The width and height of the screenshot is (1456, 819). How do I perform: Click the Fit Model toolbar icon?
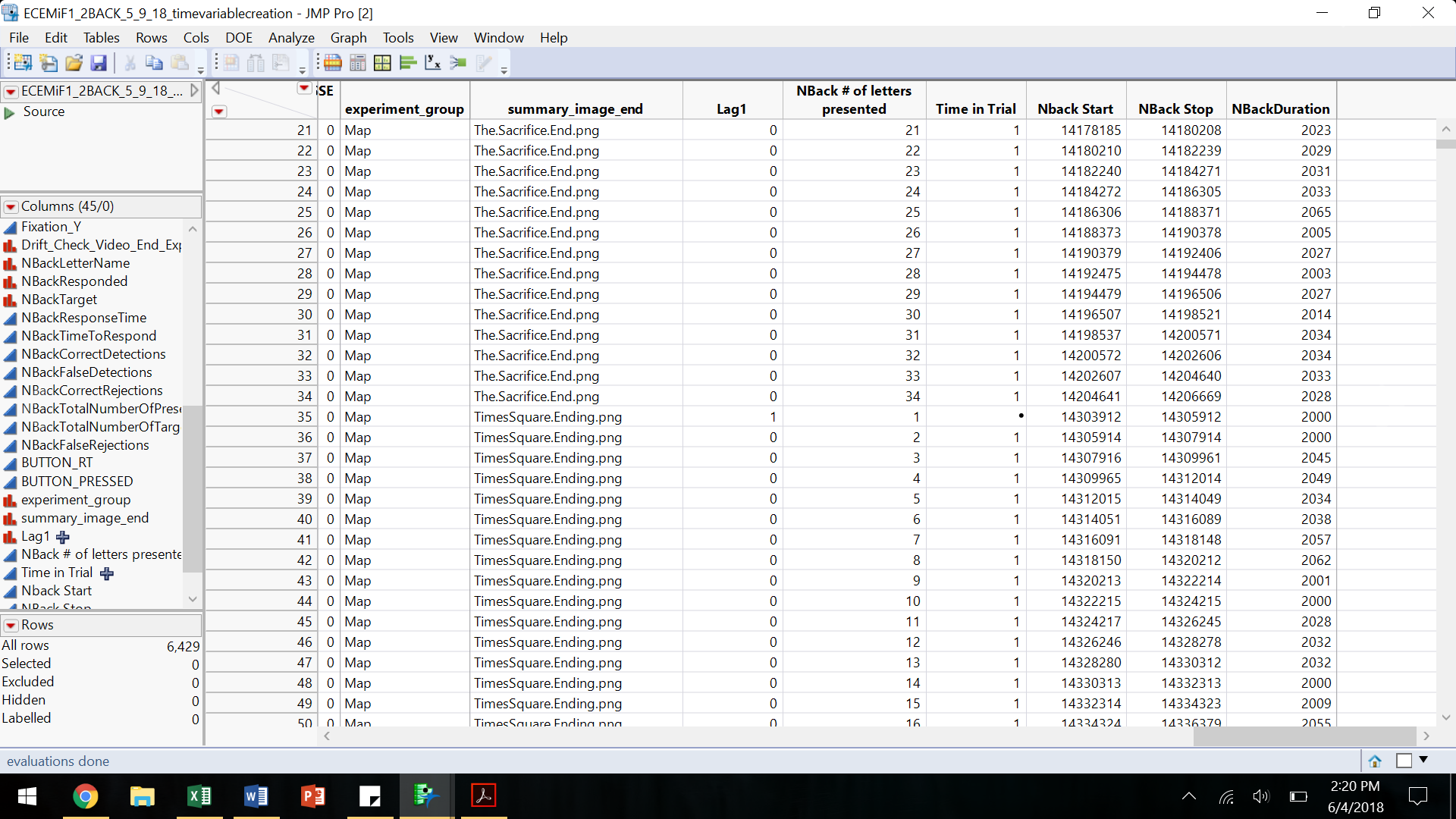click(458, 63)
